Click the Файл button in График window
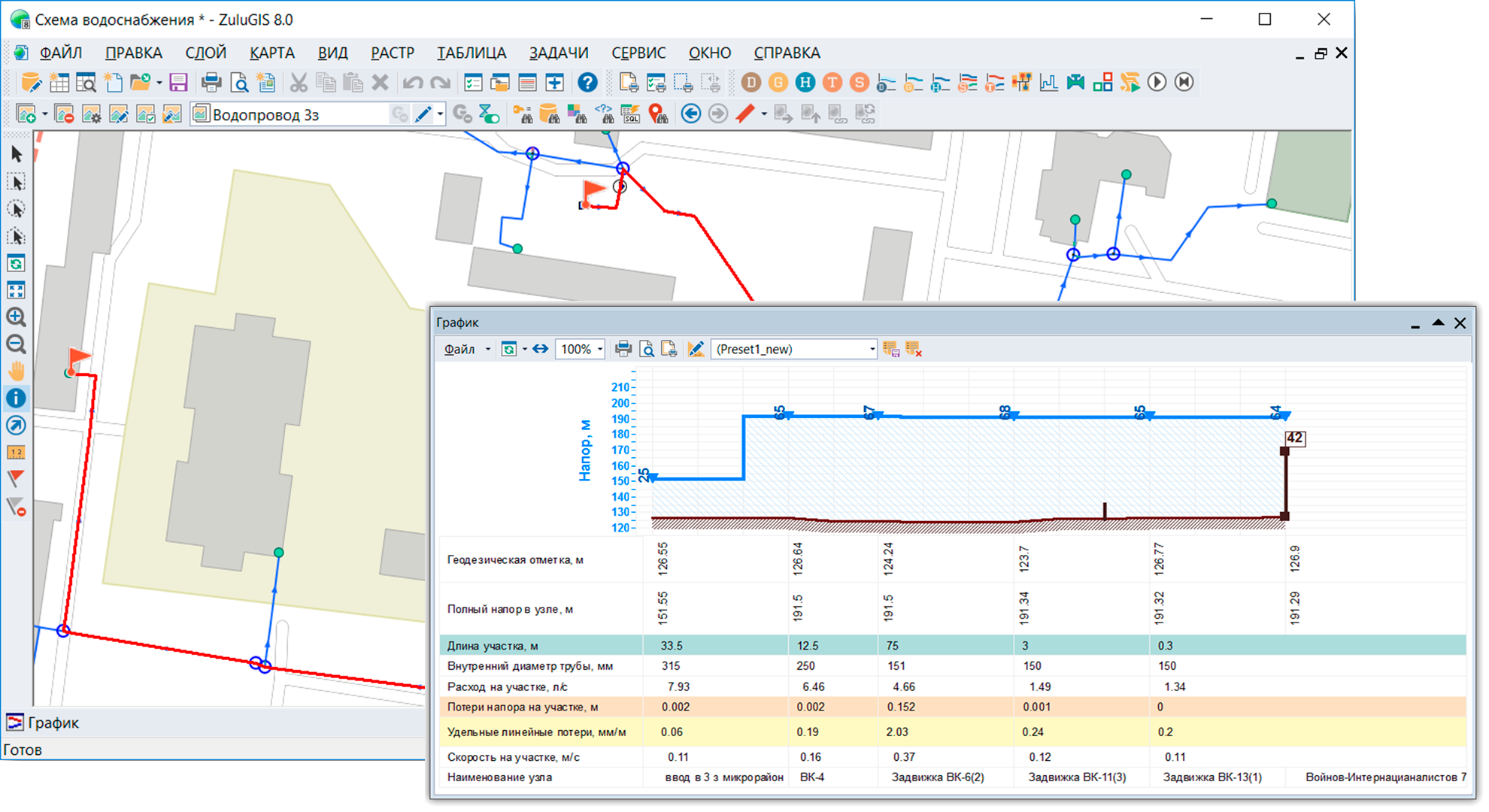Screen dimensions: 1489x812 pyautogui.click(x=459, y=350)
